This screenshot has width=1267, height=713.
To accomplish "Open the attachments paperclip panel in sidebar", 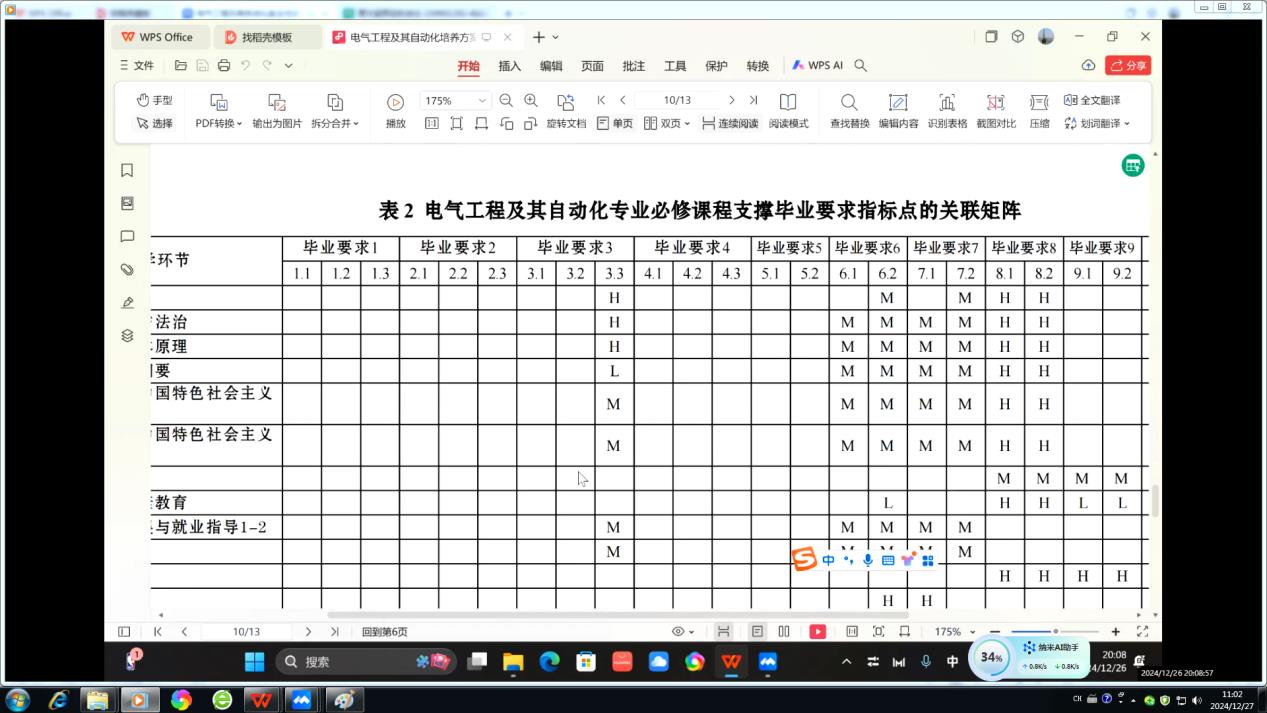I will pyautogui.click(x=127, y=270).
